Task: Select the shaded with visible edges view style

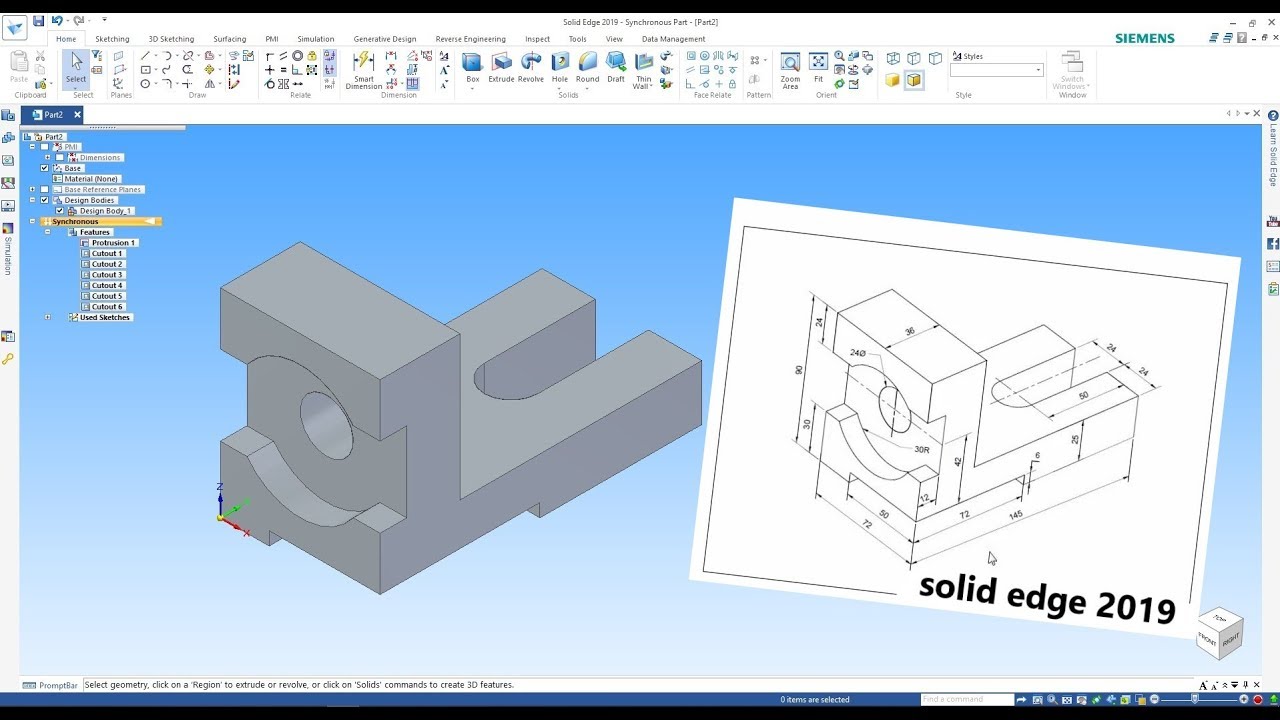Action: pyautogui.click(x=914, y=80)
